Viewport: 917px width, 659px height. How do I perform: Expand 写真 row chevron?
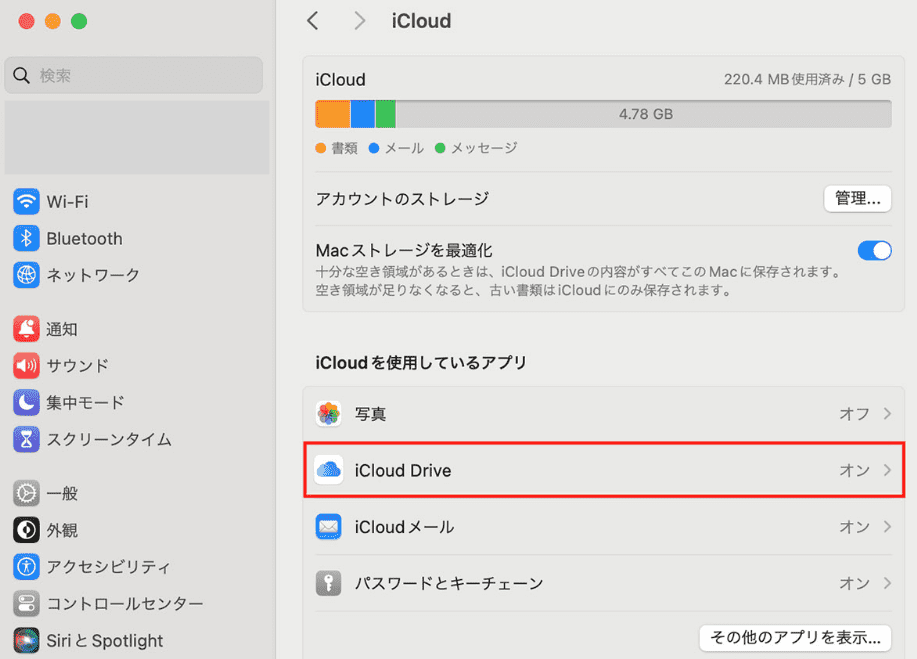(x=886, y=414)
